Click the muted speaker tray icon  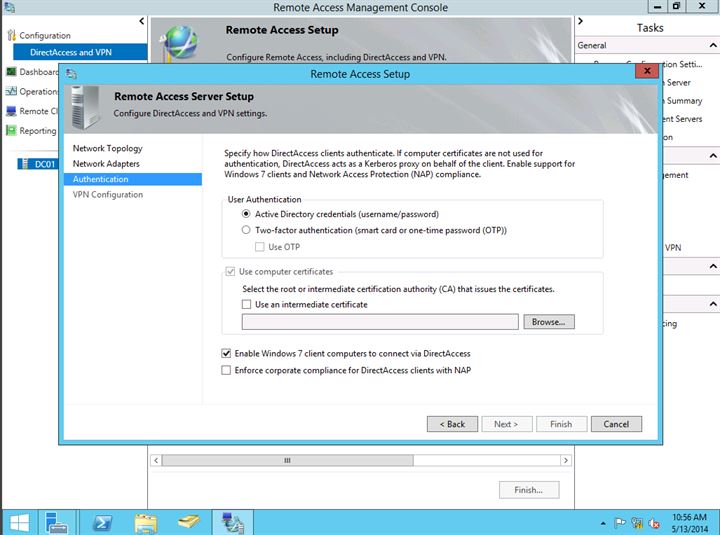coord(654,523)
